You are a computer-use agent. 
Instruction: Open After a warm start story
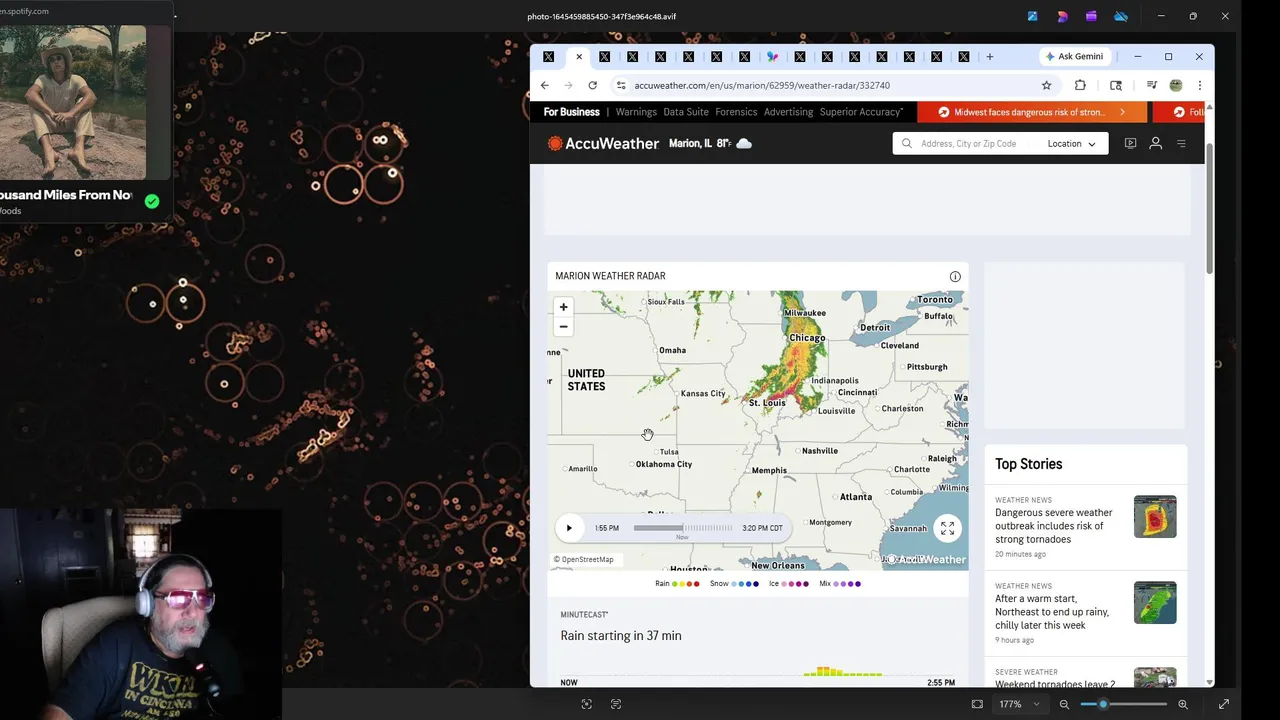point(1051,612)
